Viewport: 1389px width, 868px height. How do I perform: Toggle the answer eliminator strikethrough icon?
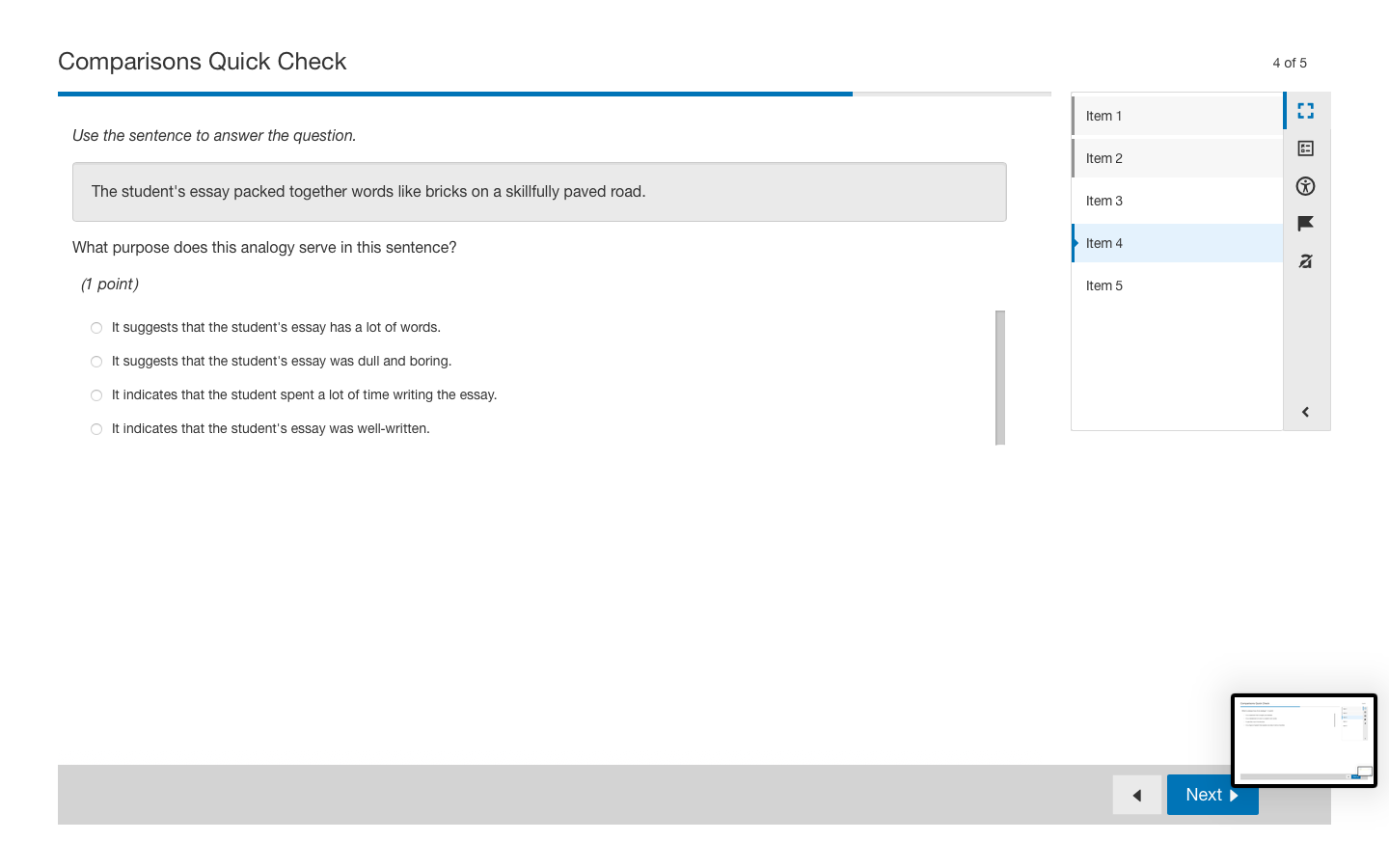coord(1305,261)
